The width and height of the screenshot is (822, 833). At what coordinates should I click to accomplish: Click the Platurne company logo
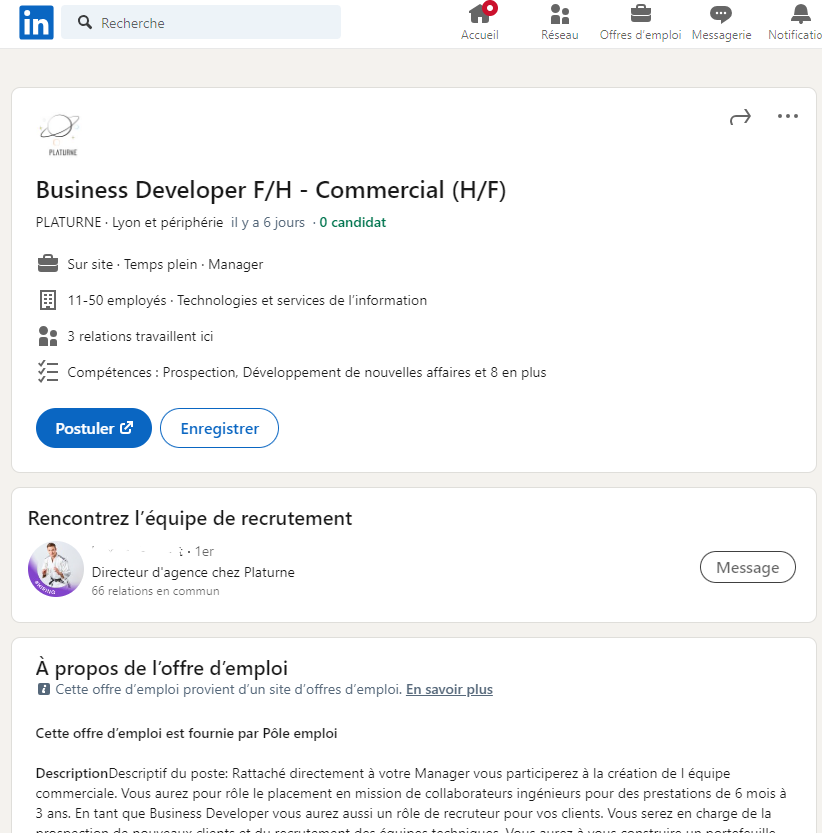pos(60,134)
